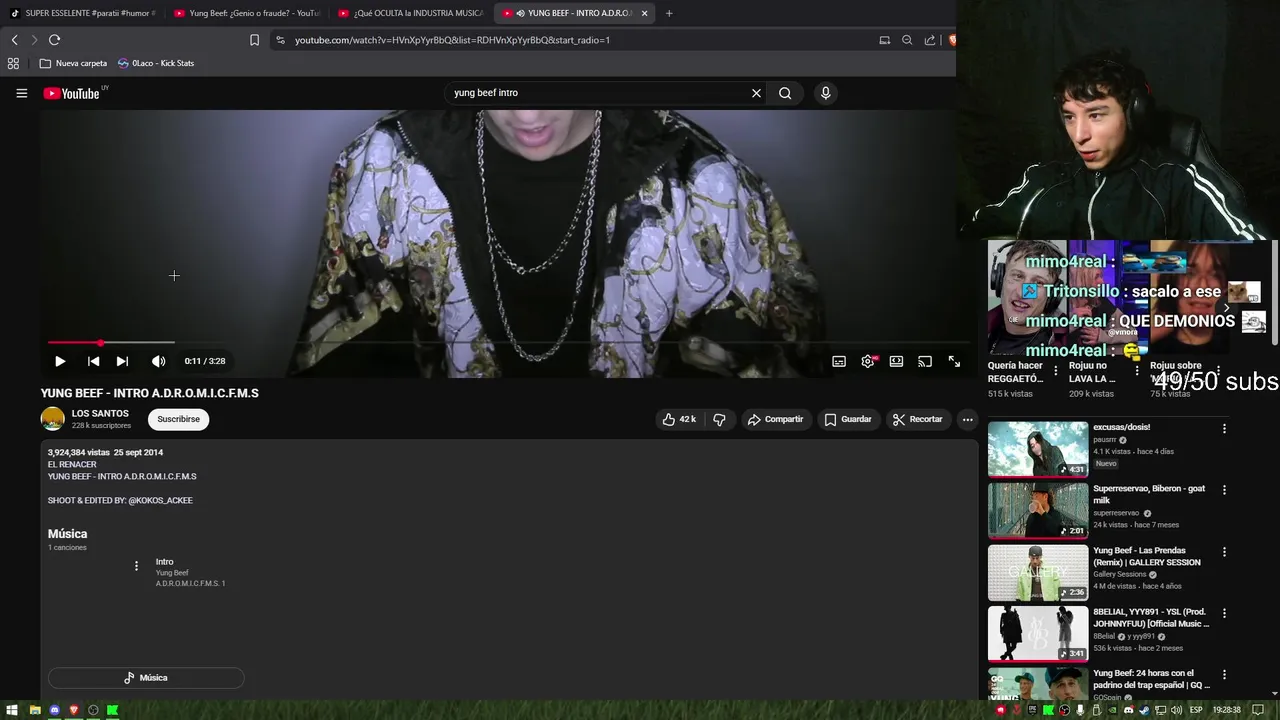
Task: Switch to Yung Beef ¿Genio o fraude? tab
Action: pyautogui.click(x=247, y=13)
